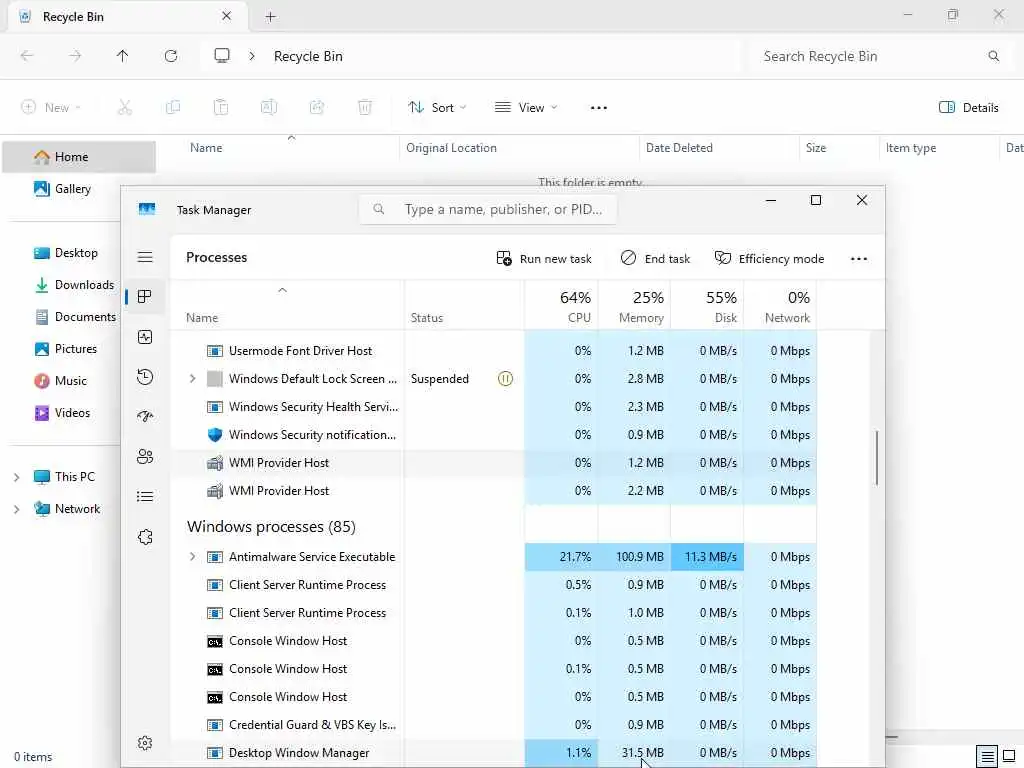1024x768 pixels.
Task: Open Downloads in File Explorer sidebar
Action: (x=74, y=285)
